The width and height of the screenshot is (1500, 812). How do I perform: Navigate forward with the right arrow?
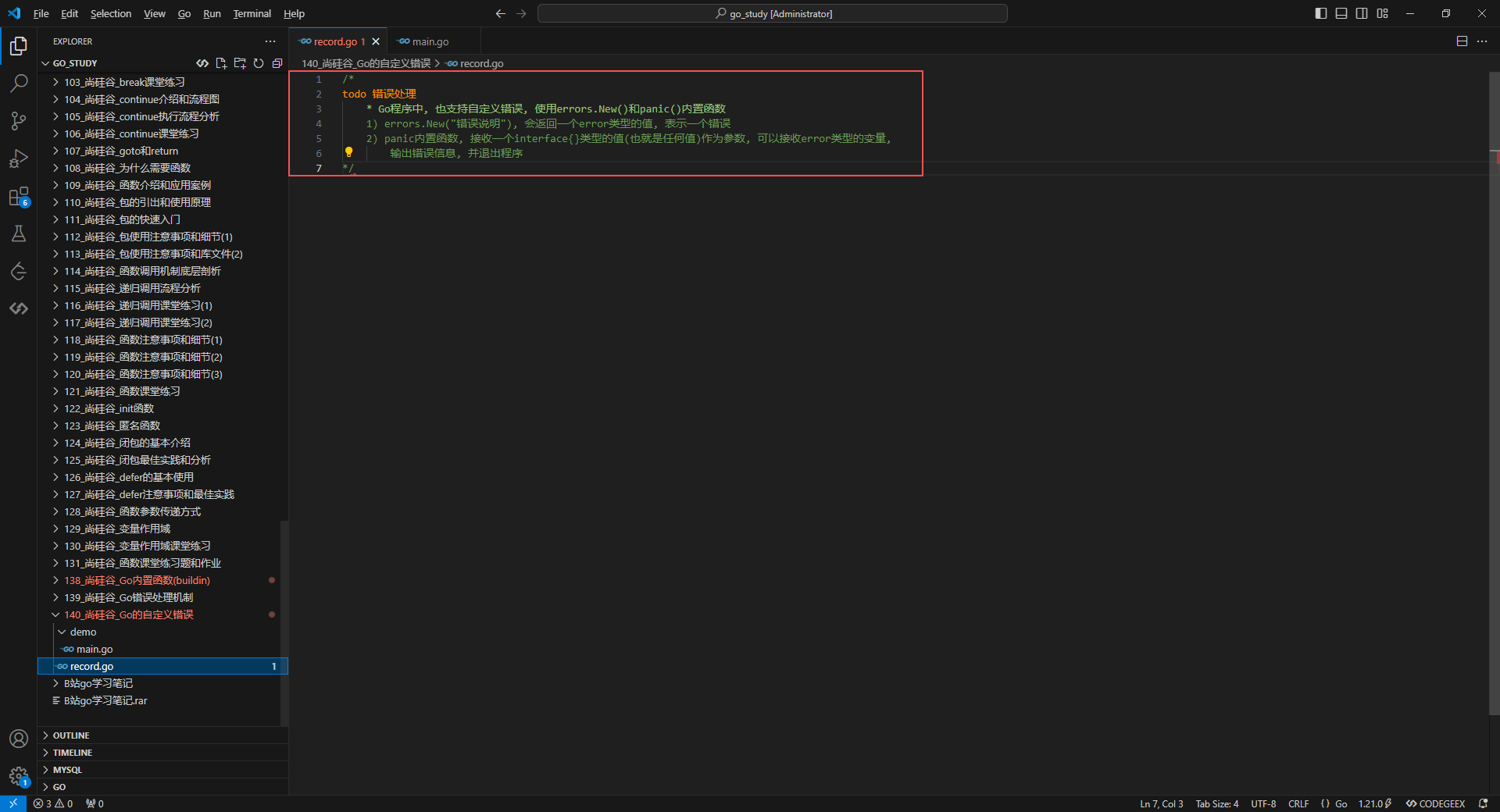coord(521,13)
